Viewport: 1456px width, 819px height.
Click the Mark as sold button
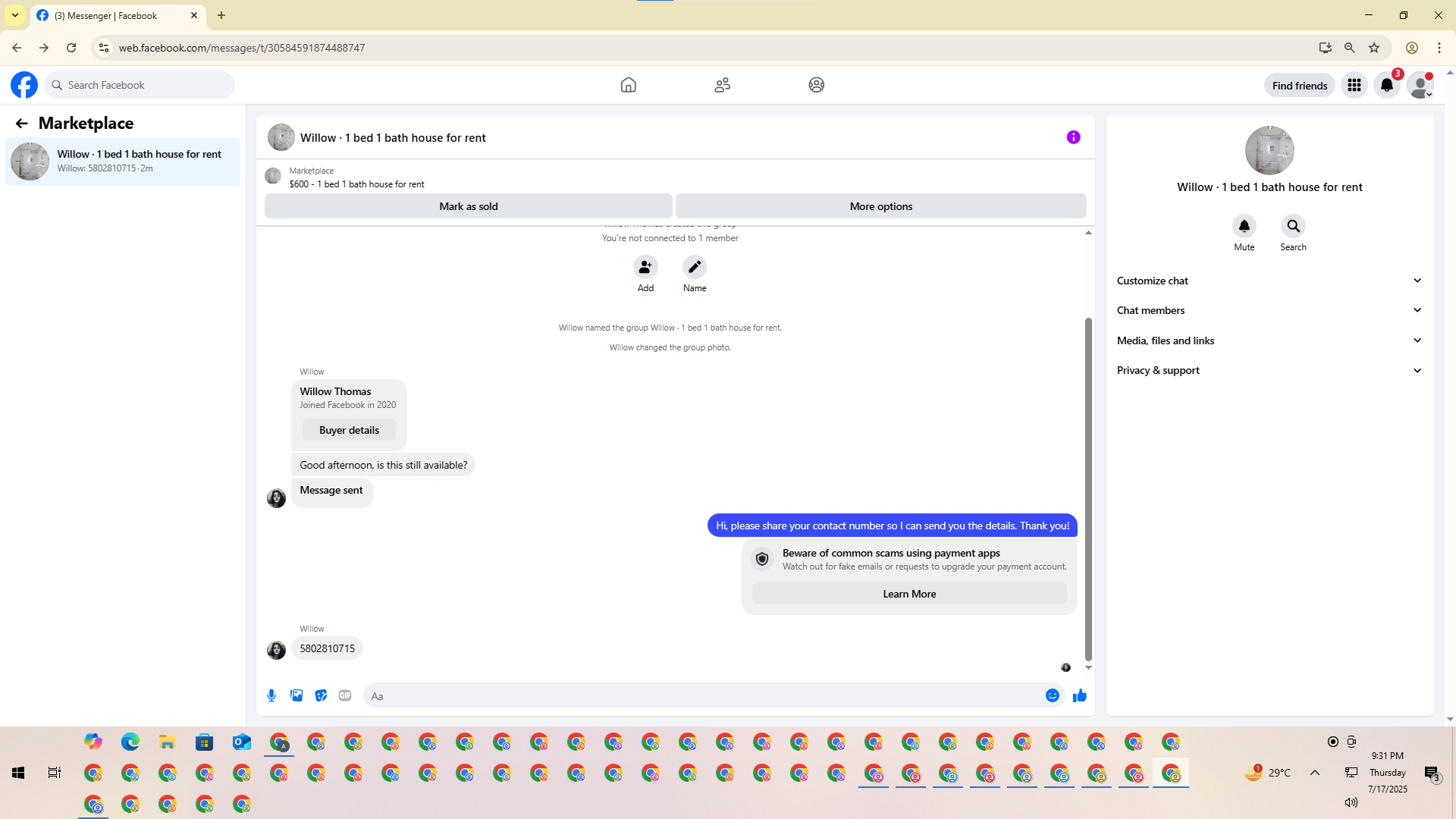coord(469,206)
